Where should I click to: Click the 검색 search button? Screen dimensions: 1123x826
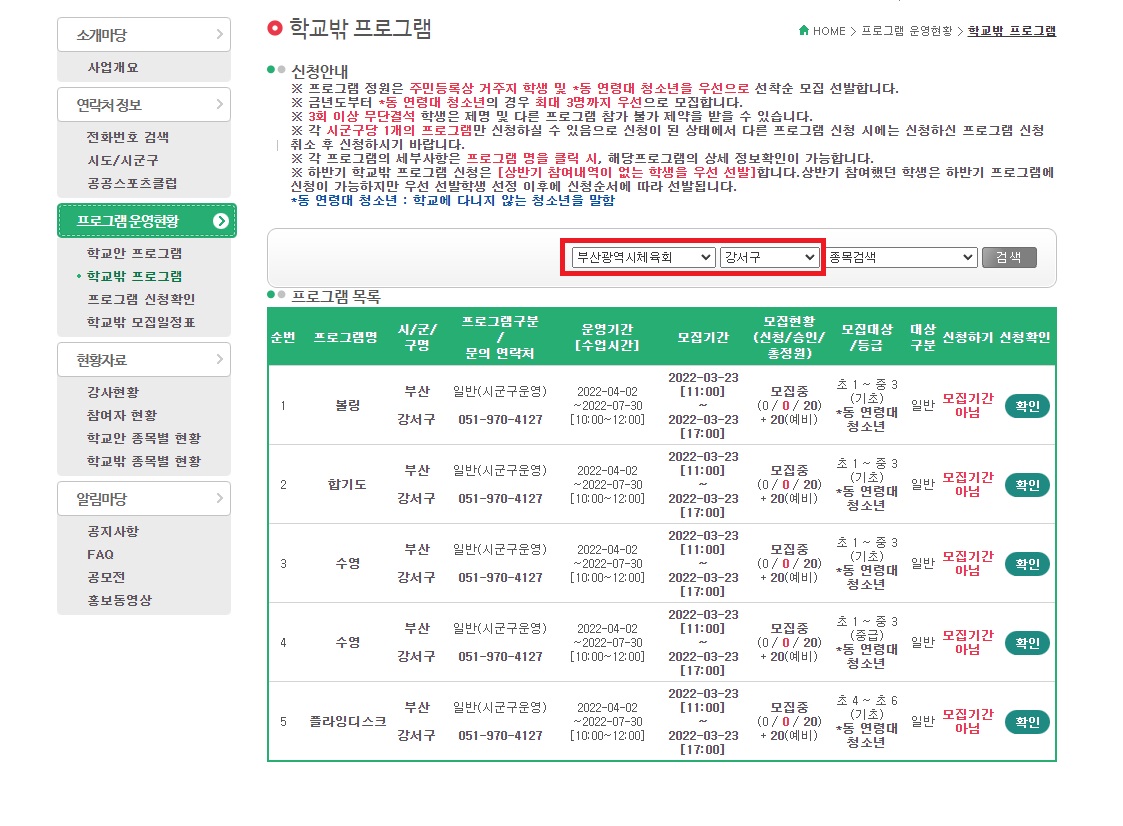pyautogui.click(x=1009, y=257)
